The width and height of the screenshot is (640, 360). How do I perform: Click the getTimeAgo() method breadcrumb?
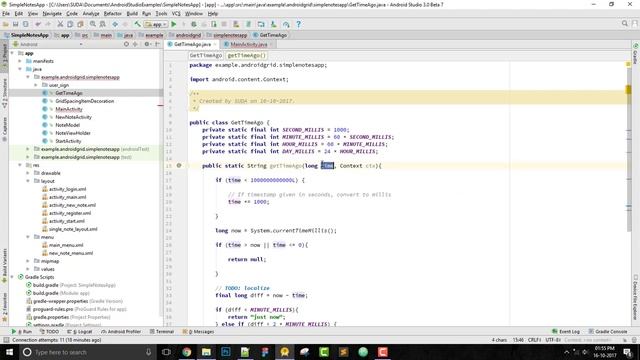pos(246,56)
